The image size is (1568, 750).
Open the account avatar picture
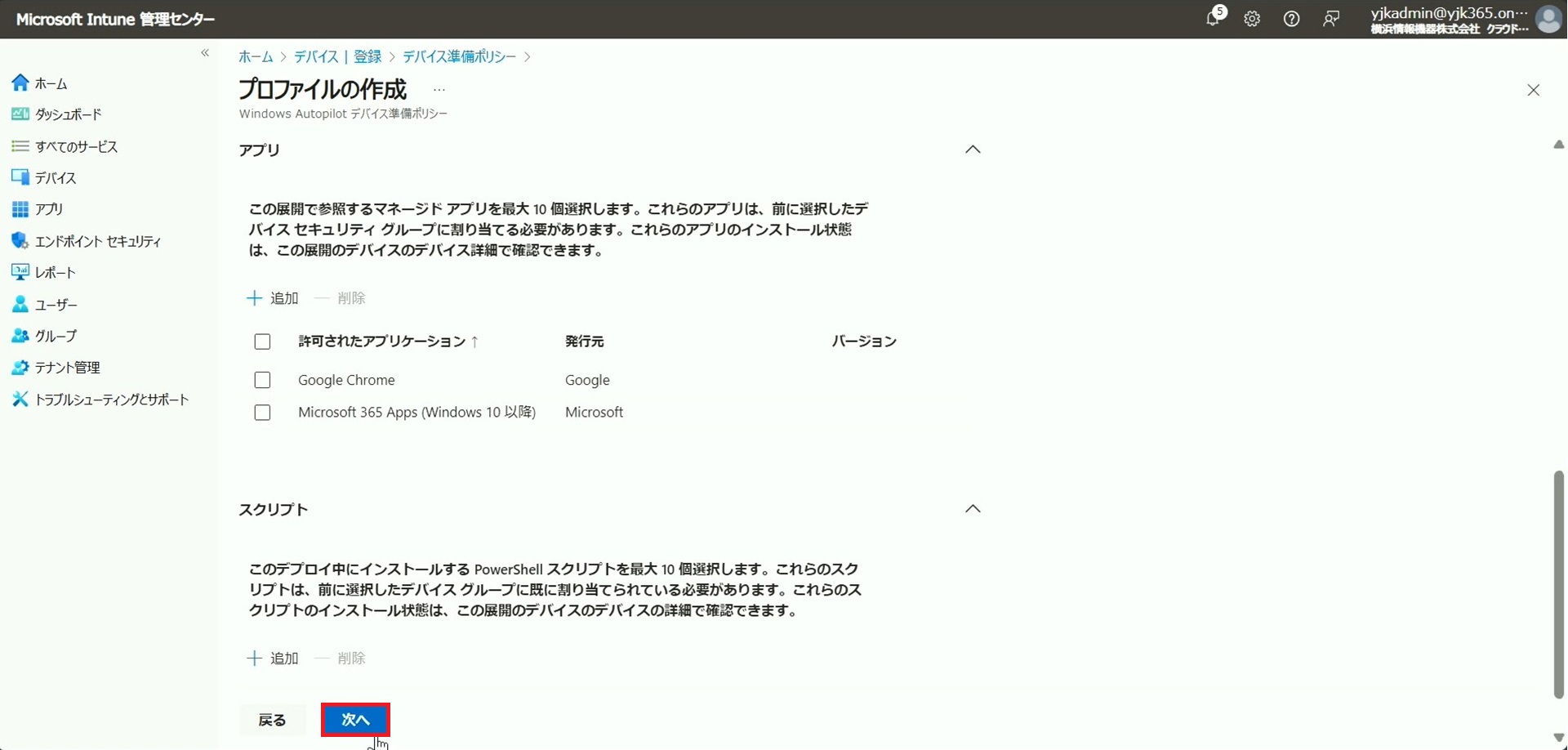coord(1548,19)
